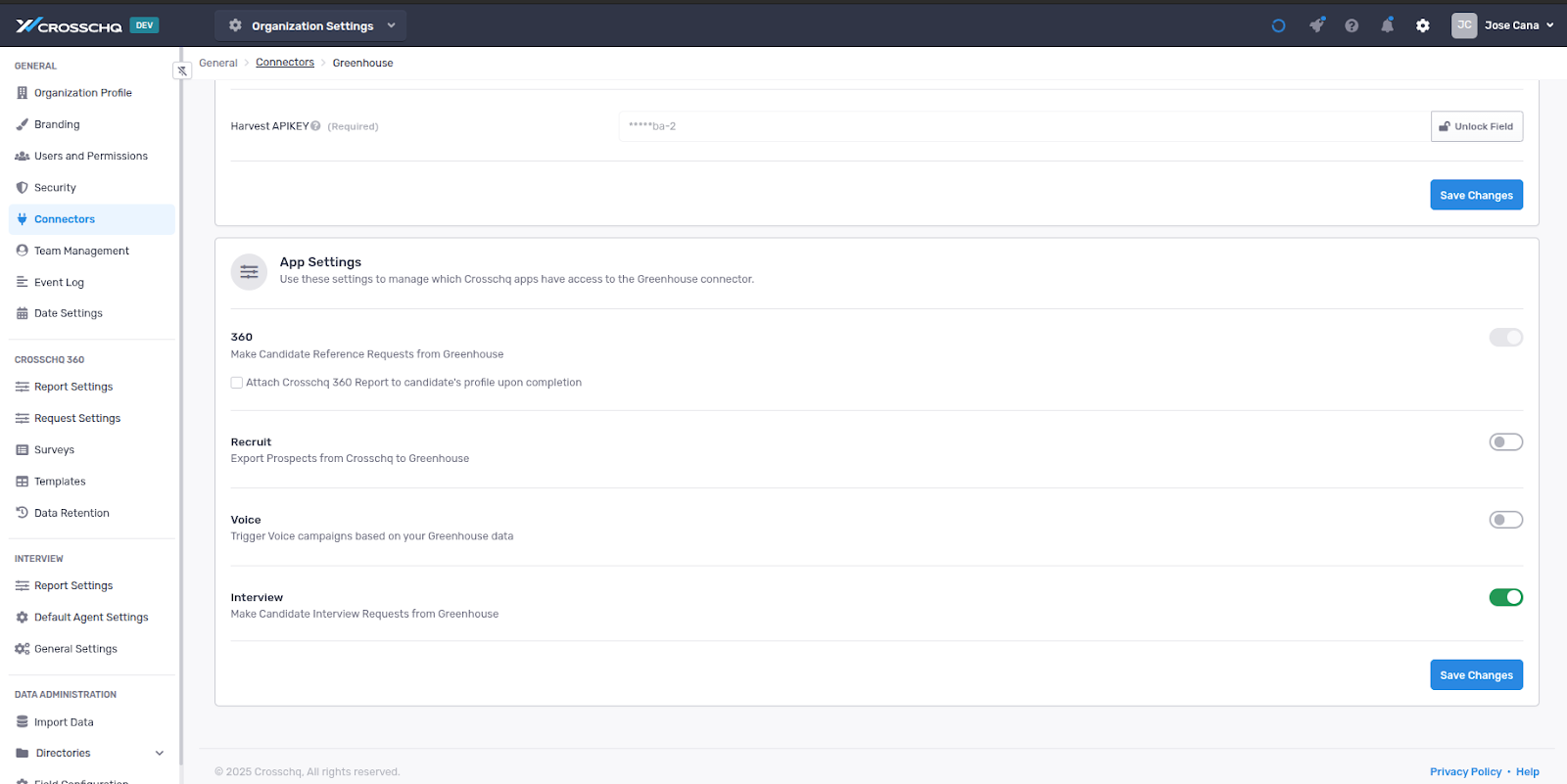Click the Harvest APIKEY help tooltip icon
Image resolution: width=1567 pixels, height=784 pixels.
point(315,126)
